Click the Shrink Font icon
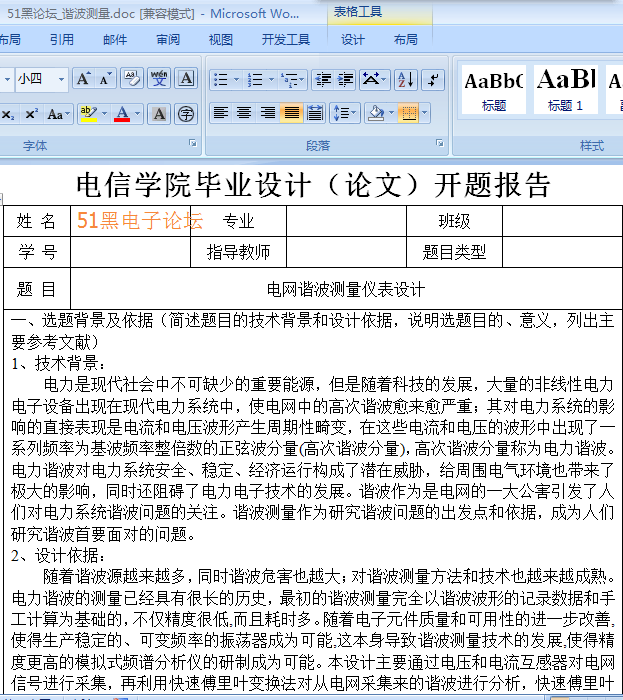Image resolution: width=623 pixels, height=700 pixels. [105, 79]
